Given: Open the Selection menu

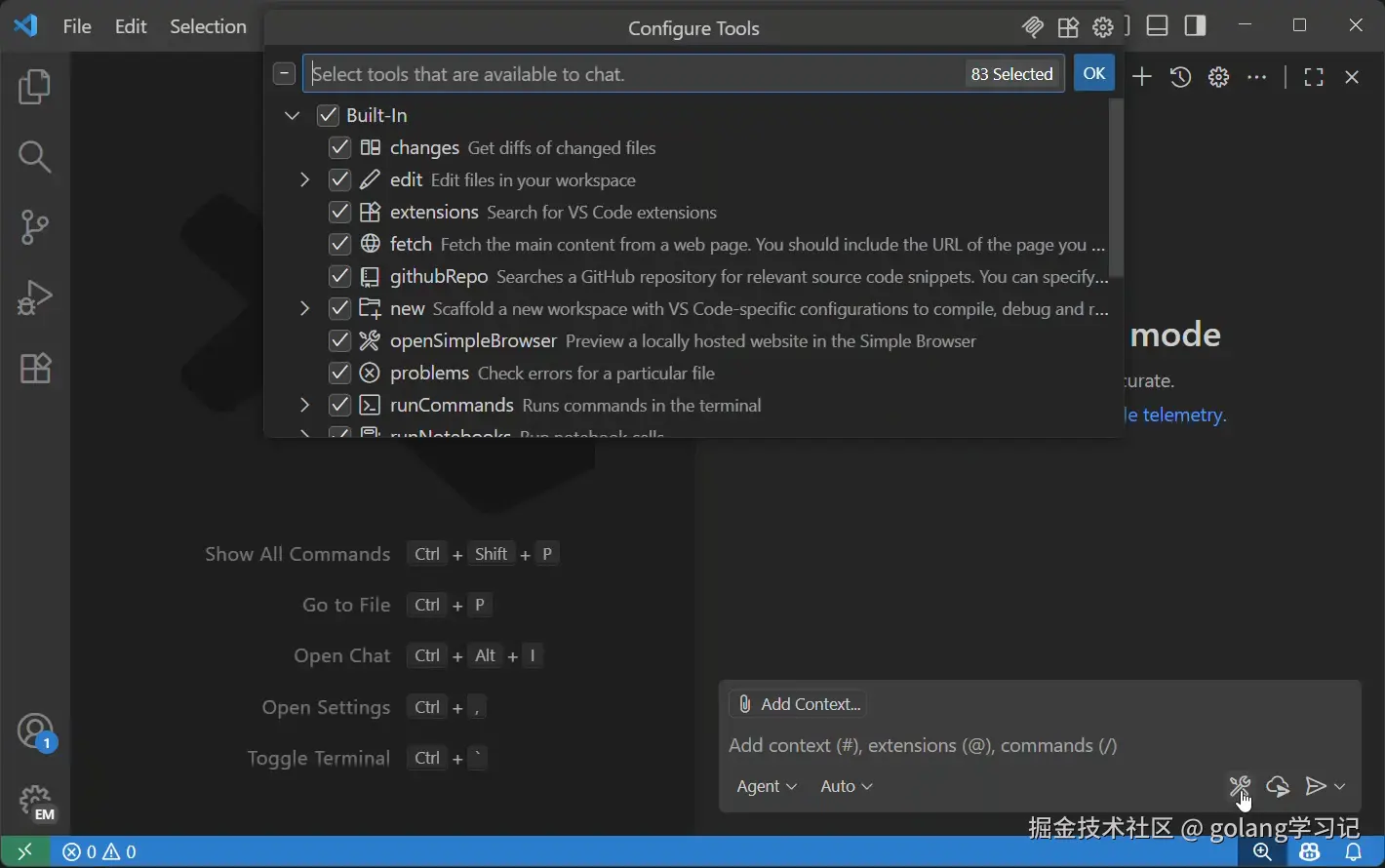Looking at the screenshot, I should click(x=208, y=26).
